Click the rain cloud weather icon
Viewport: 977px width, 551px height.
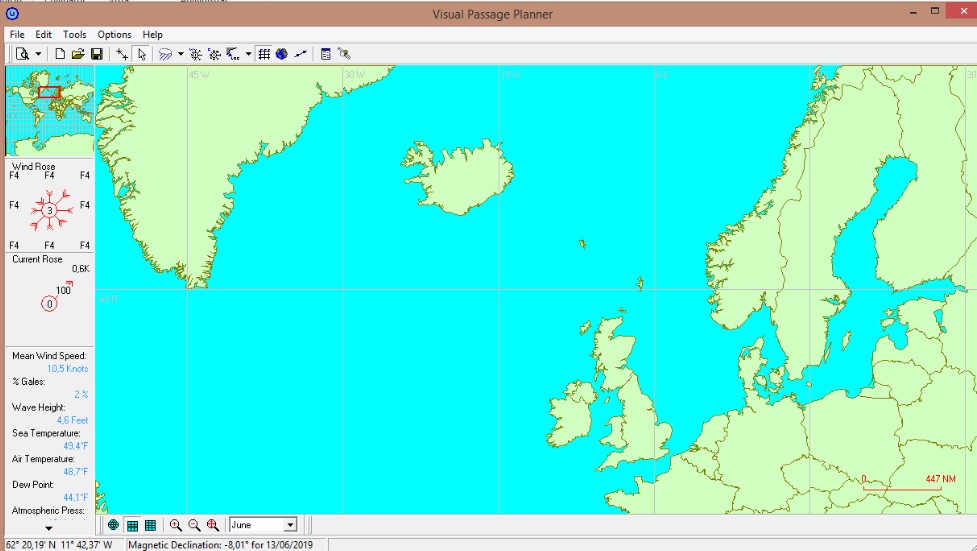(x=165, y=54)
